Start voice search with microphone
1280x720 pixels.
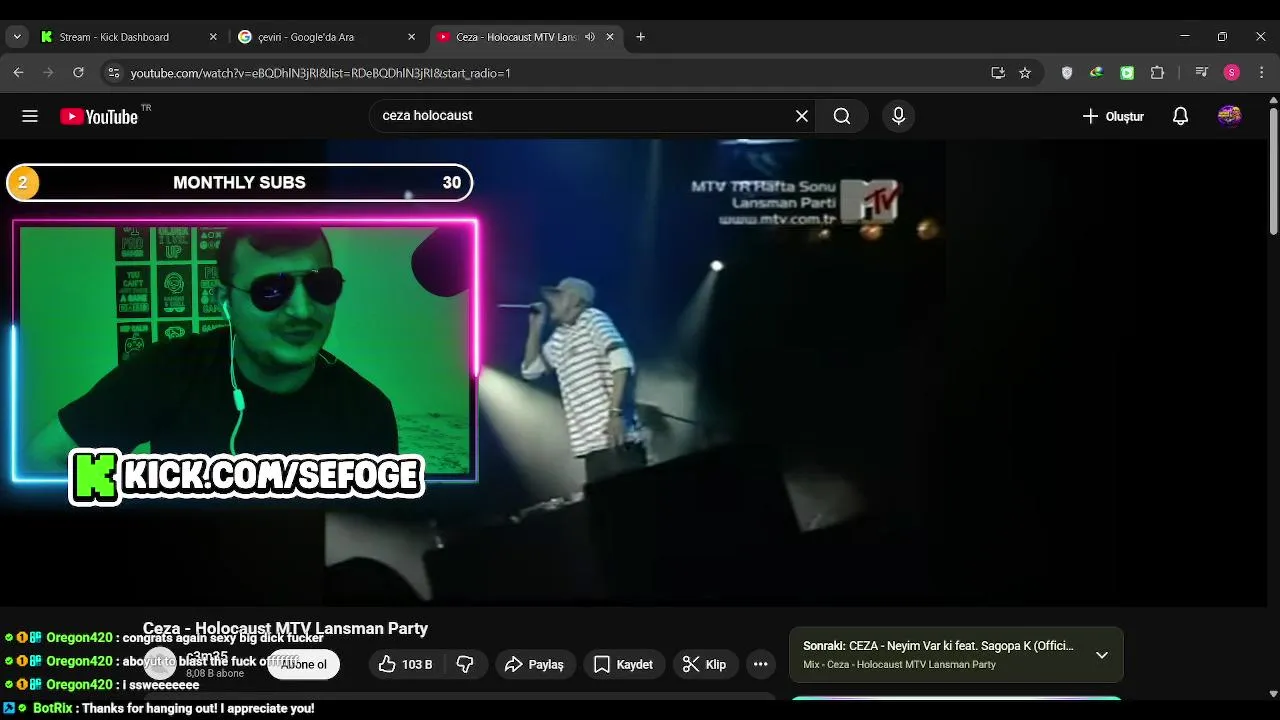pyautogui.click(x=898, y=116)
